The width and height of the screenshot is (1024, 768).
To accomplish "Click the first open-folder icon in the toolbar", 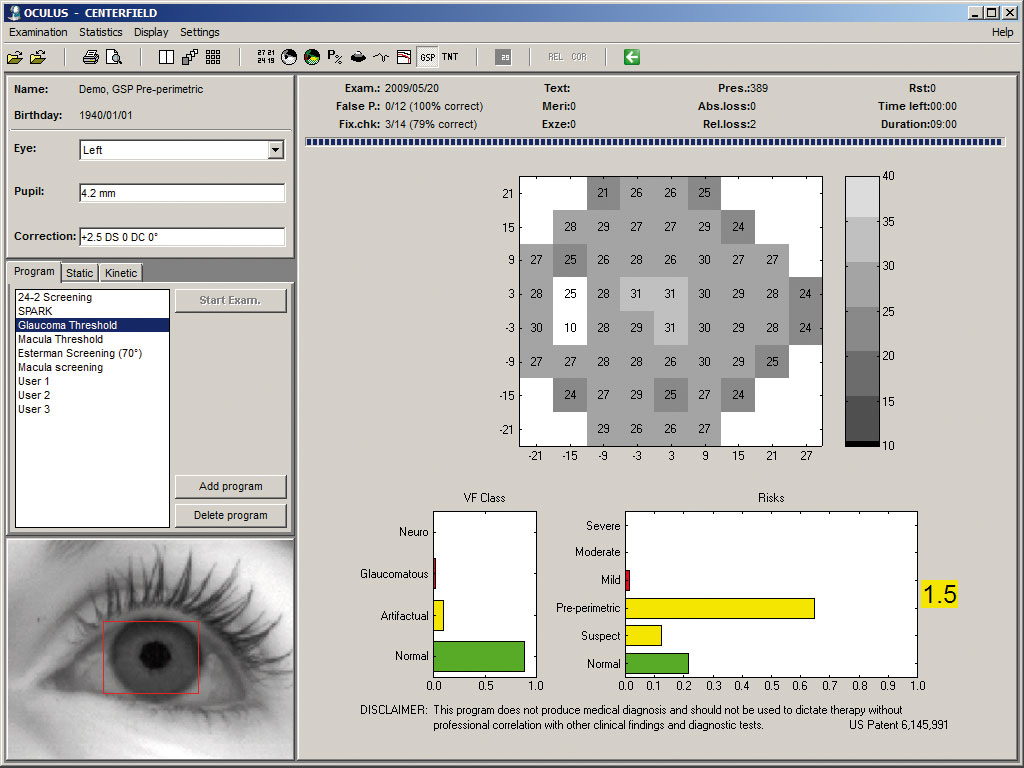I will tap(15, 57).
